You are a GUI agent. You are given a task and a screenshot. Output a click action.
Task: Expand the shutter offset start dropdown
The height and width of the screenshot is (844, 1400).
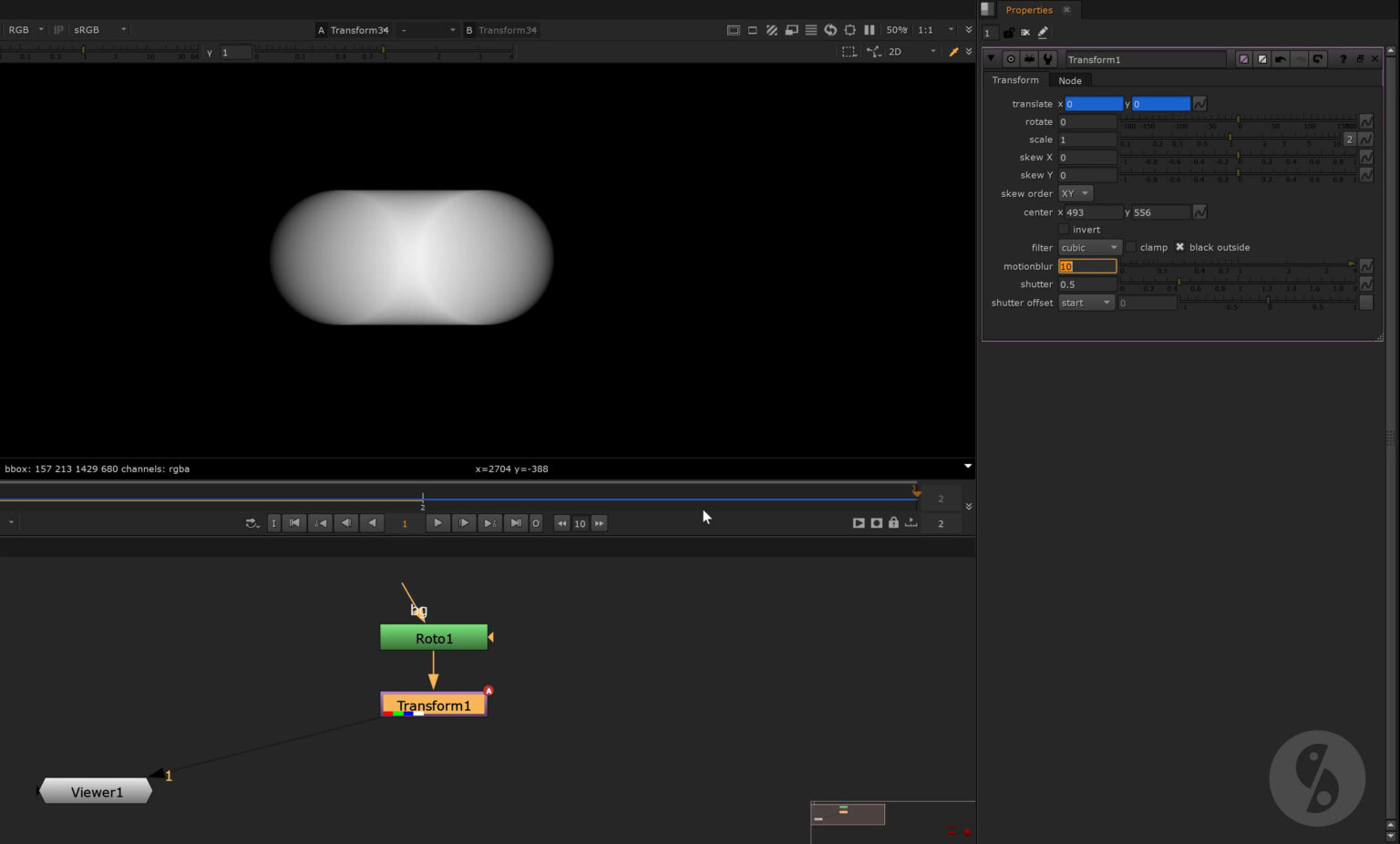point(1086,303)
